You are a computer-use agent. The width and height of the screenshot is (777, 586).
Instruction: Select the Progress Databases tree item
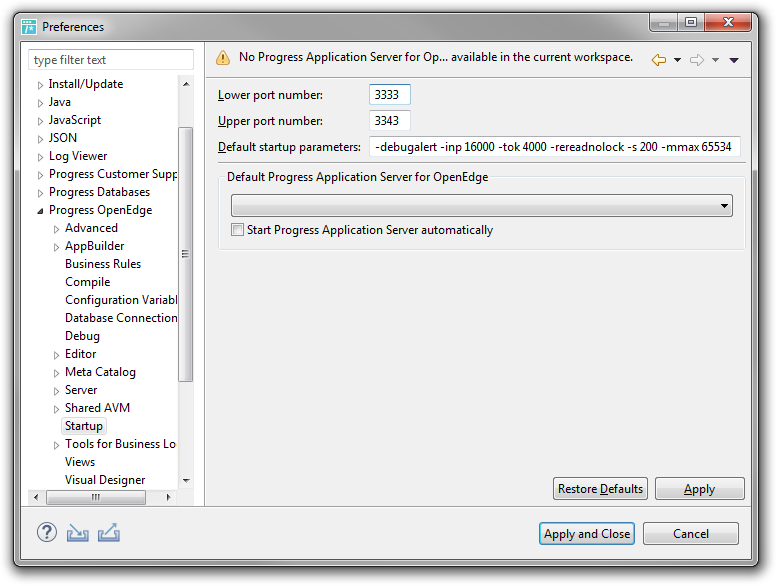pos(99,192)
